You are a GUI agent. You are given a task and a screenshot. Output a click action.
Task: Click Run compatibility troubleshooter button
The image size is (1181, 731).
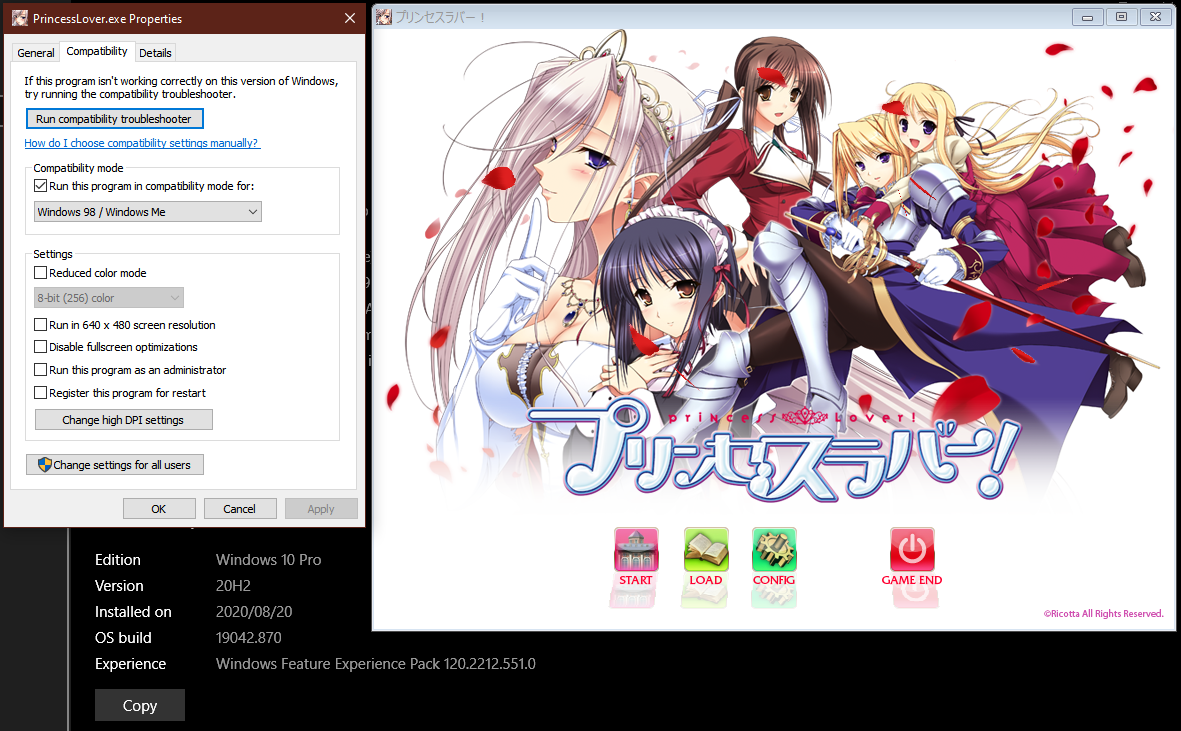coord(114,119)
